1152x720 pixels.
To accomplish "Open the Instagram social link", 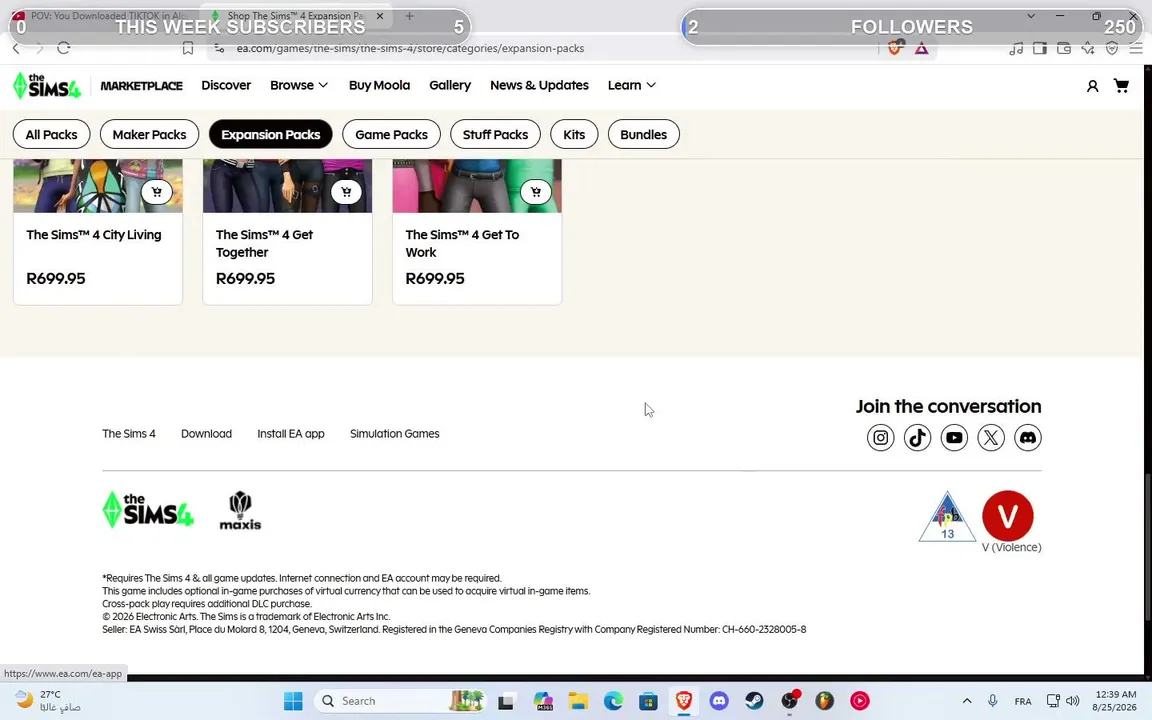I will [880, 438].
